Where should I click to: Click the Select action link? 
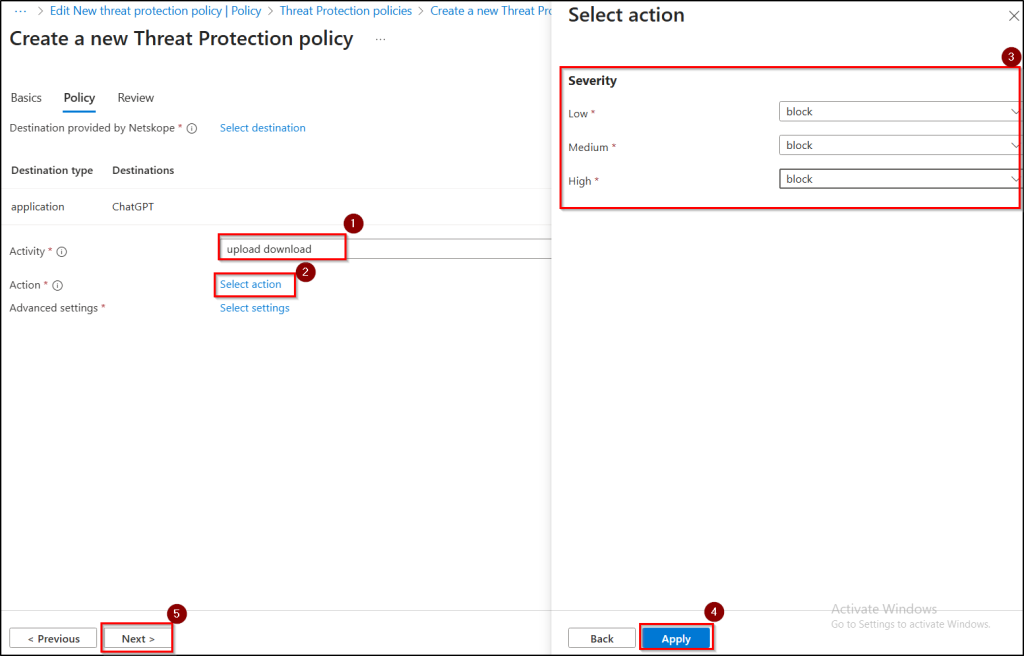click(251, 285)
